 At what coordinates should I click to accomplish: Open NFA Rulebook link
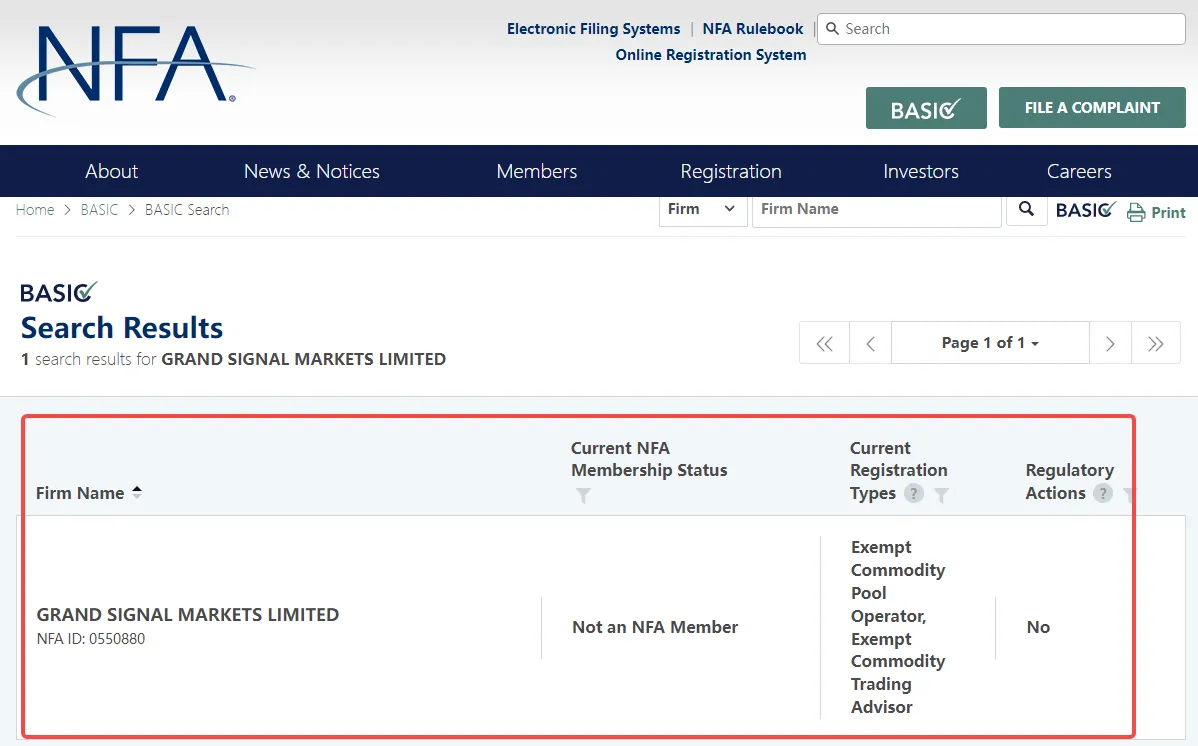tap(753, 29)
